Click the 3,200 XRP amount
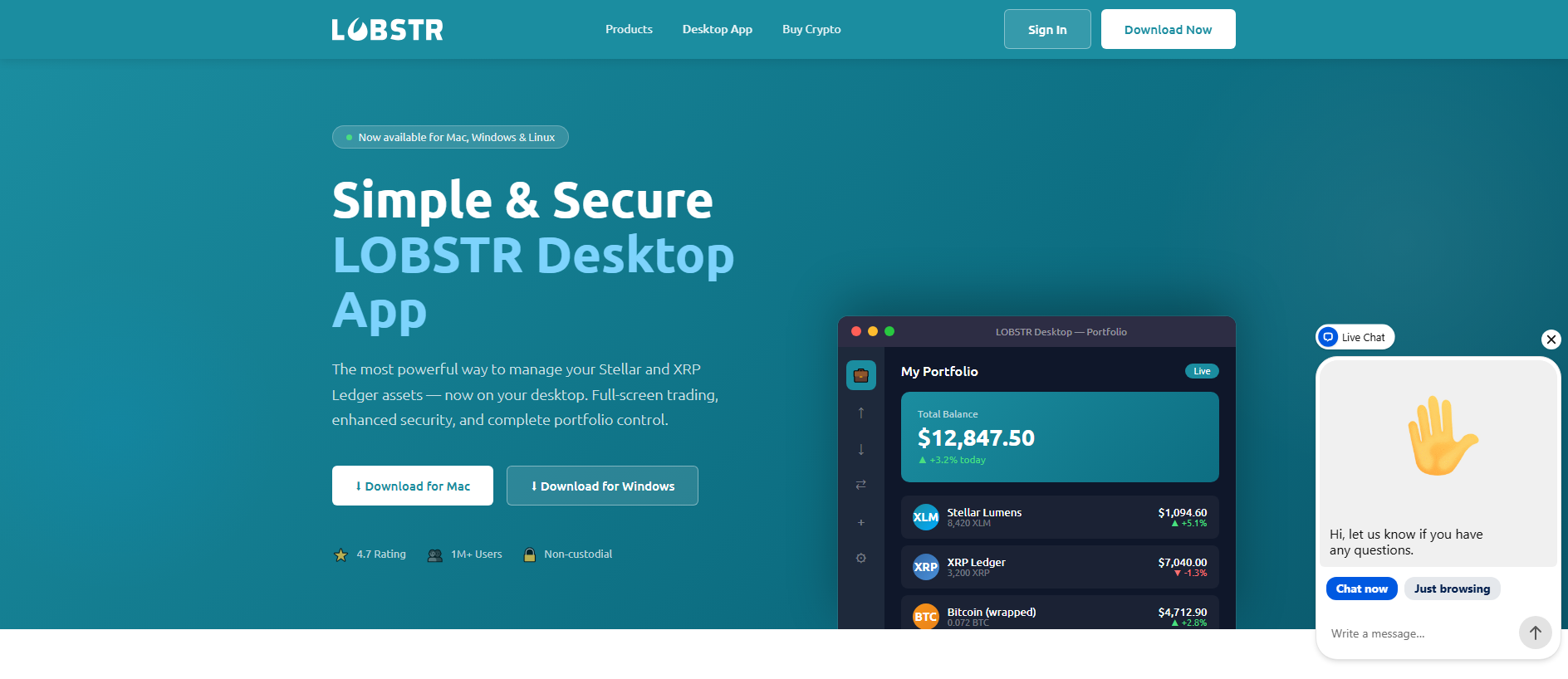This screenshot has height=679, width=1568. click(x=968, y=573)
